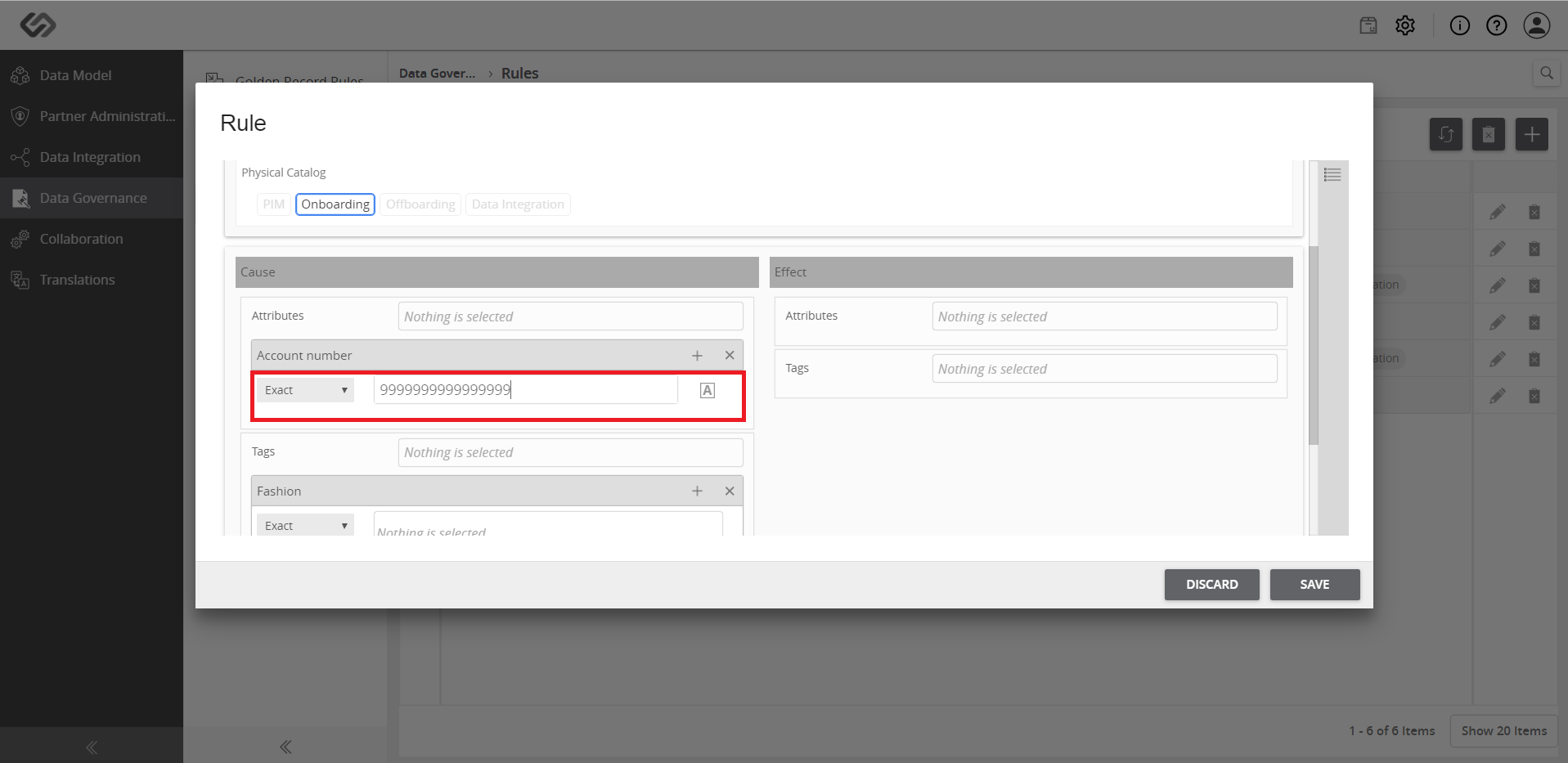
Task: Collapse the main sidebar with double chevron
Action: point(92,747)
